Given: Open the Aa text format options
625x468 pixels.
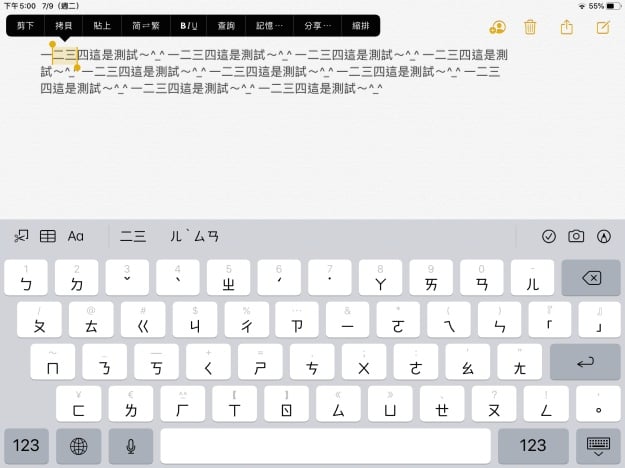Looking at the screenshot, I should (76, 236).
